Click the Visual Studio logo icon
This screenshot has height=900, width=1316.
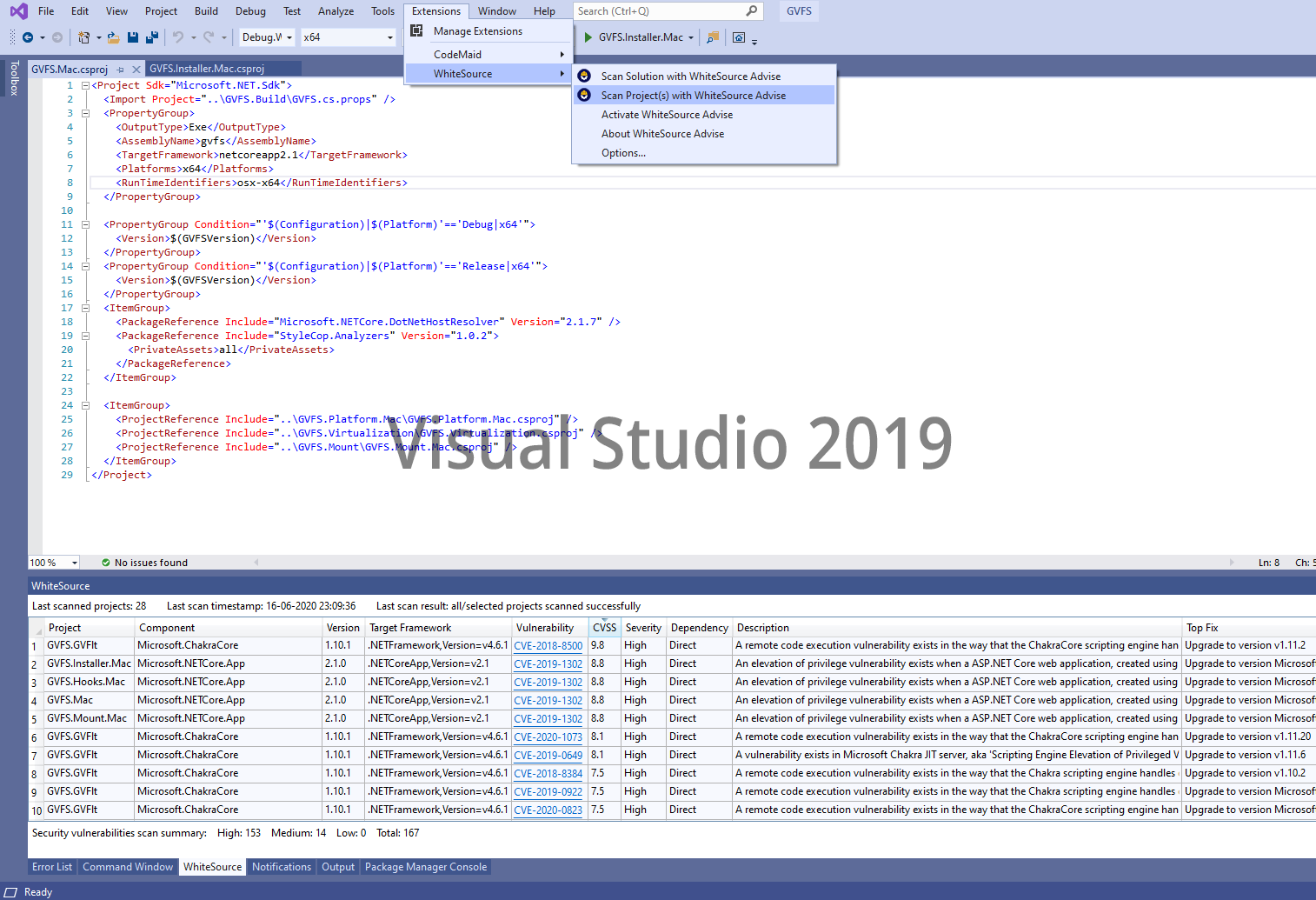pos(18,11)
